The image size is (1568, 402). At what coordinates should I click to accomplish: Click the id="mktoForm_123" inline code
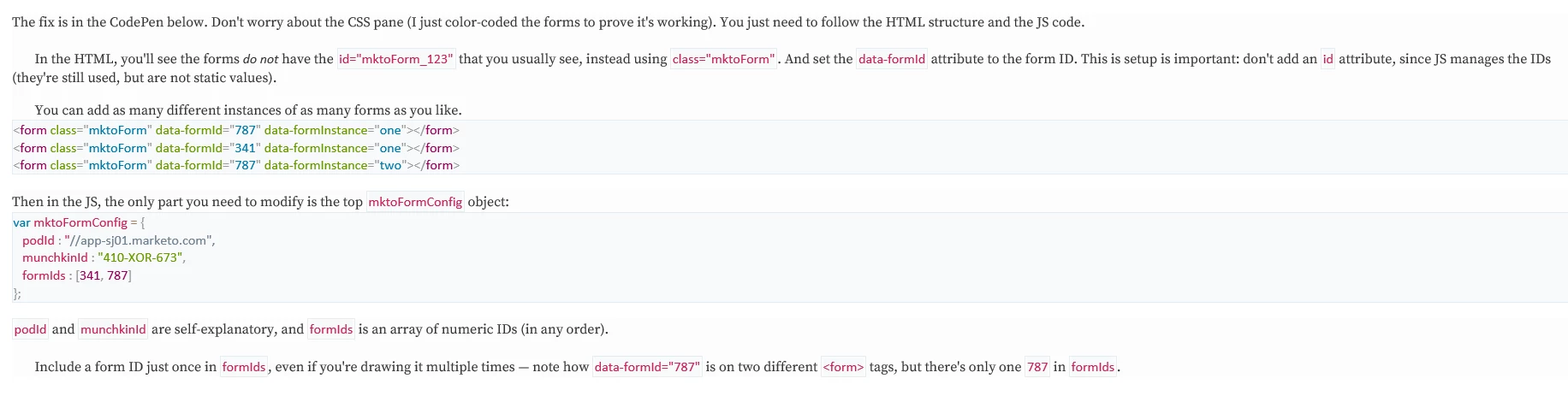point(396,59)
